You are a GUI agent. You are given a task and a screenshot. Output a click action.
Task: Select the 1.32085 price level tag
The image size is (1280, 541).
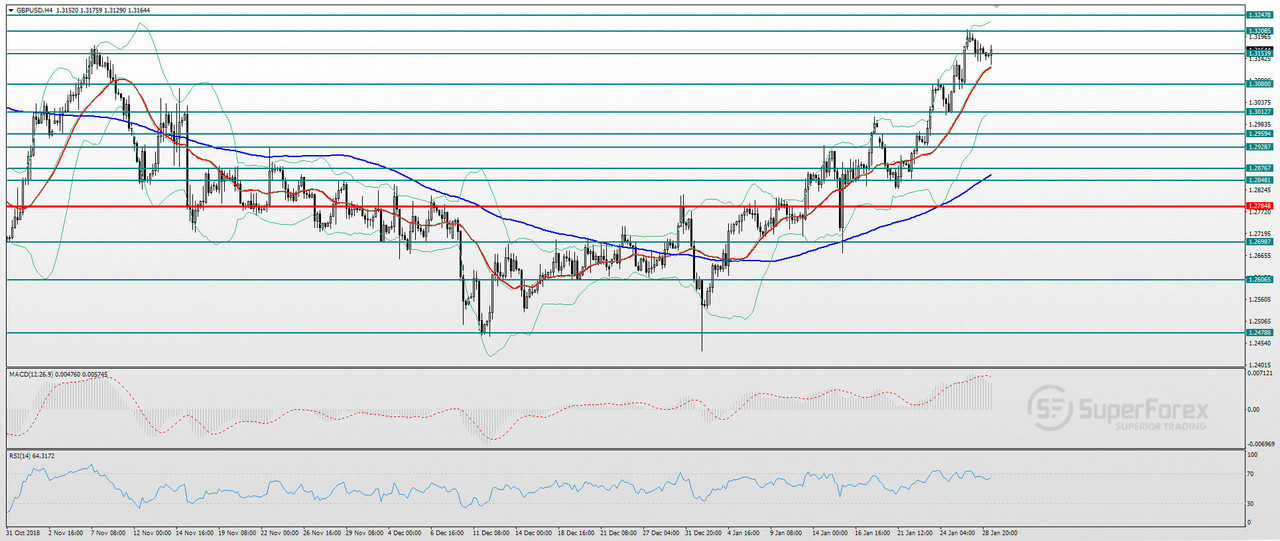click(x=1259, y=32)
